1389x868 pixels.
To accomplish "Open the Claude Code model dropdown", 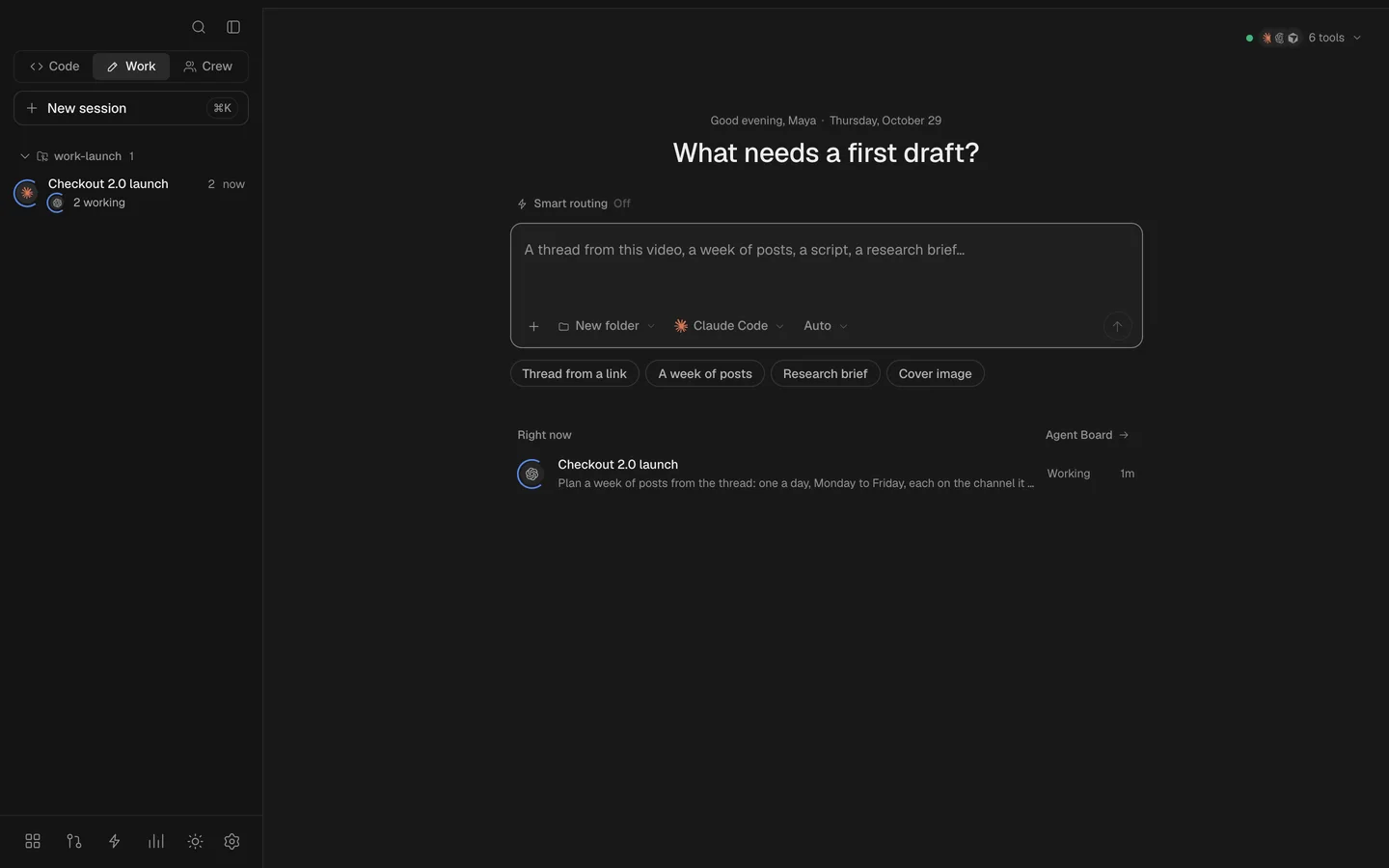I will pos(729,326).
